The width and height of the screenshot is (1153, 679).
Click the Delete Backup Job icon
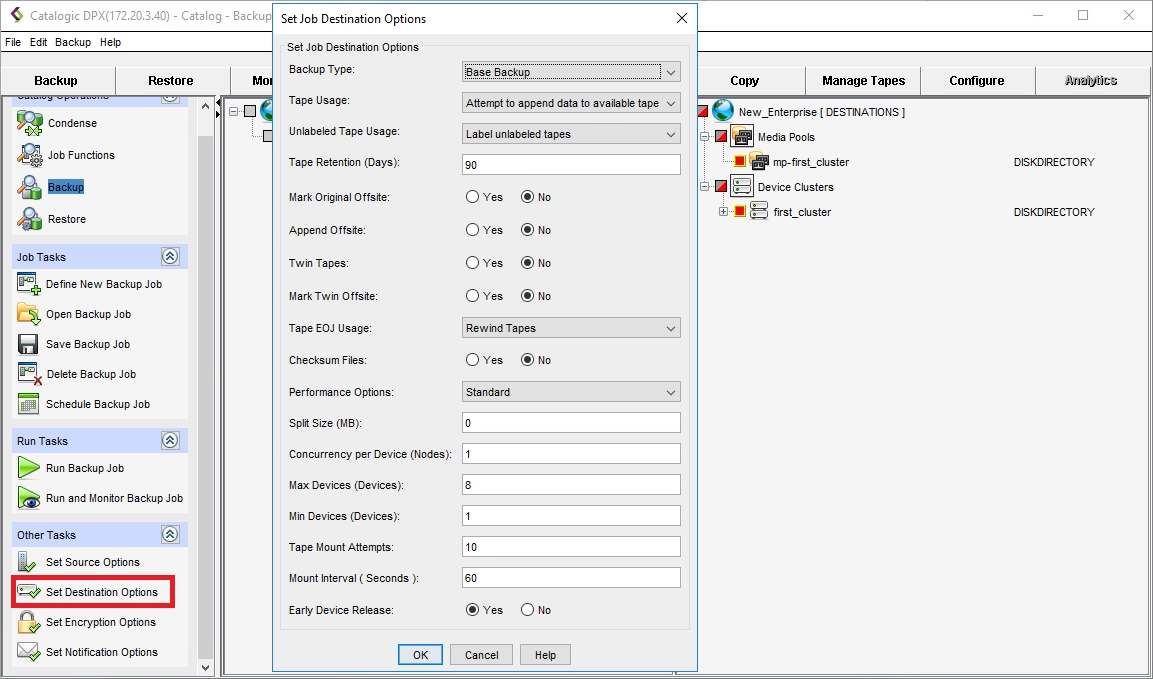point(29,374)
